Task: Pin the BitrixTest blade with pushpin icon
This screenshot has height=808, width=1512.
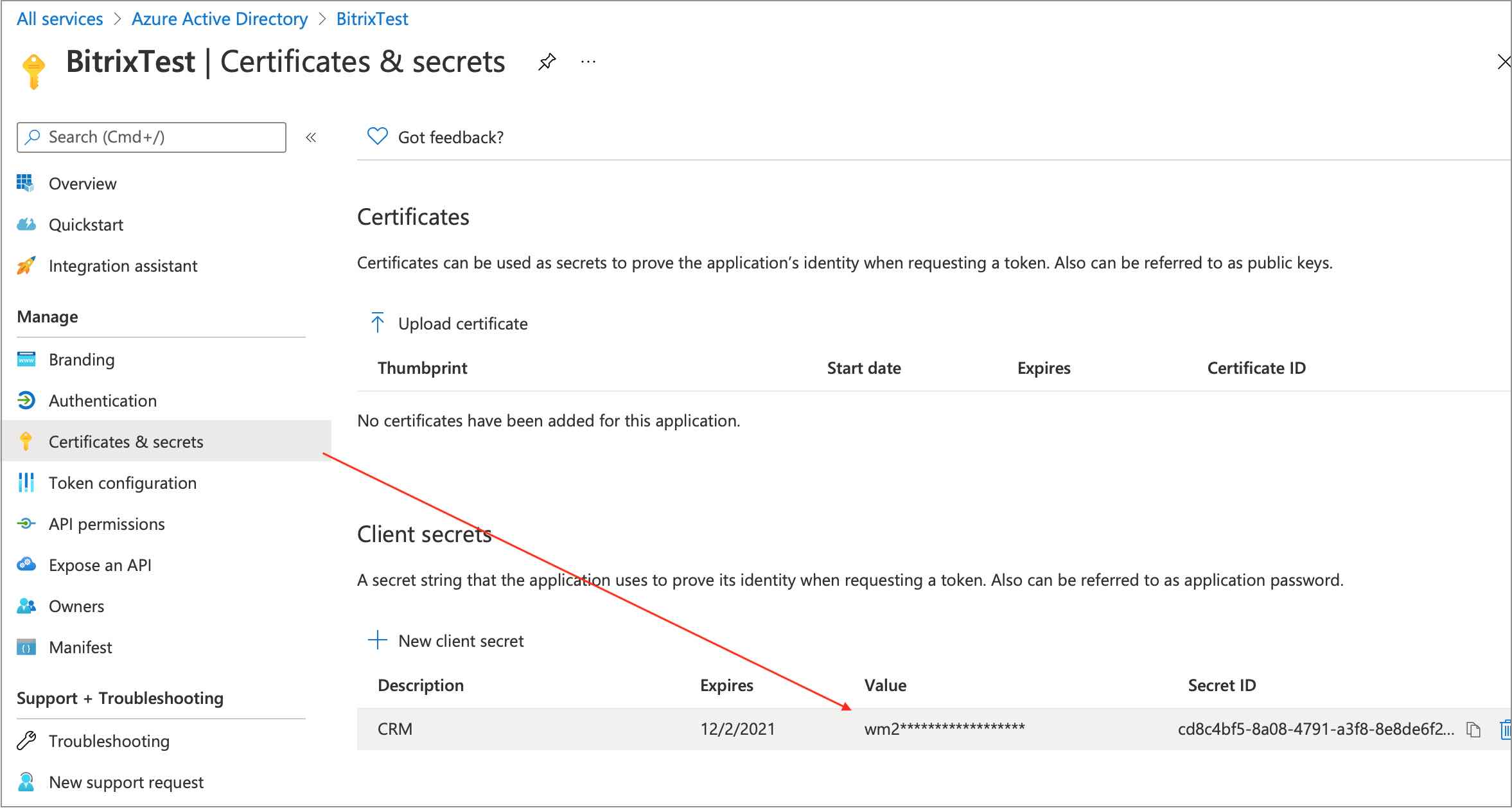Action: tap(547, 62)
